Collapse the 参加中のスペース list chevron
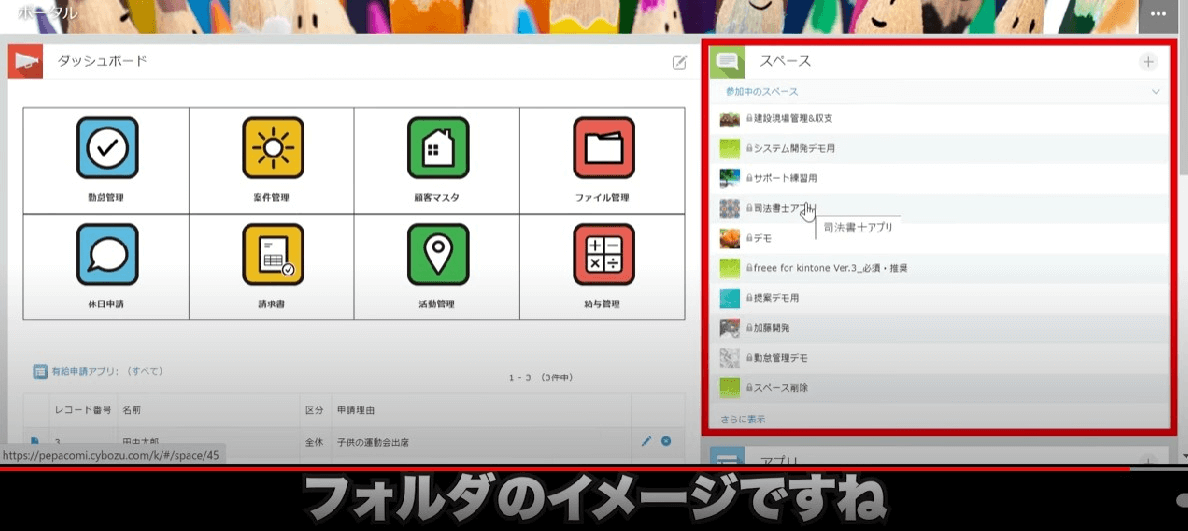Screen dimensions: 1188x531 [x=1155, y=92]
